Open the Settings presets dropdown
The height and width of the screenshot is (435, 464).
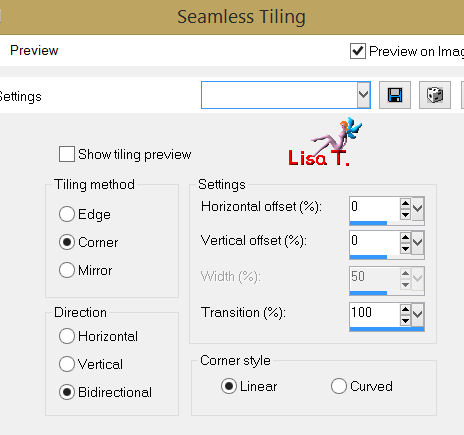364,95
